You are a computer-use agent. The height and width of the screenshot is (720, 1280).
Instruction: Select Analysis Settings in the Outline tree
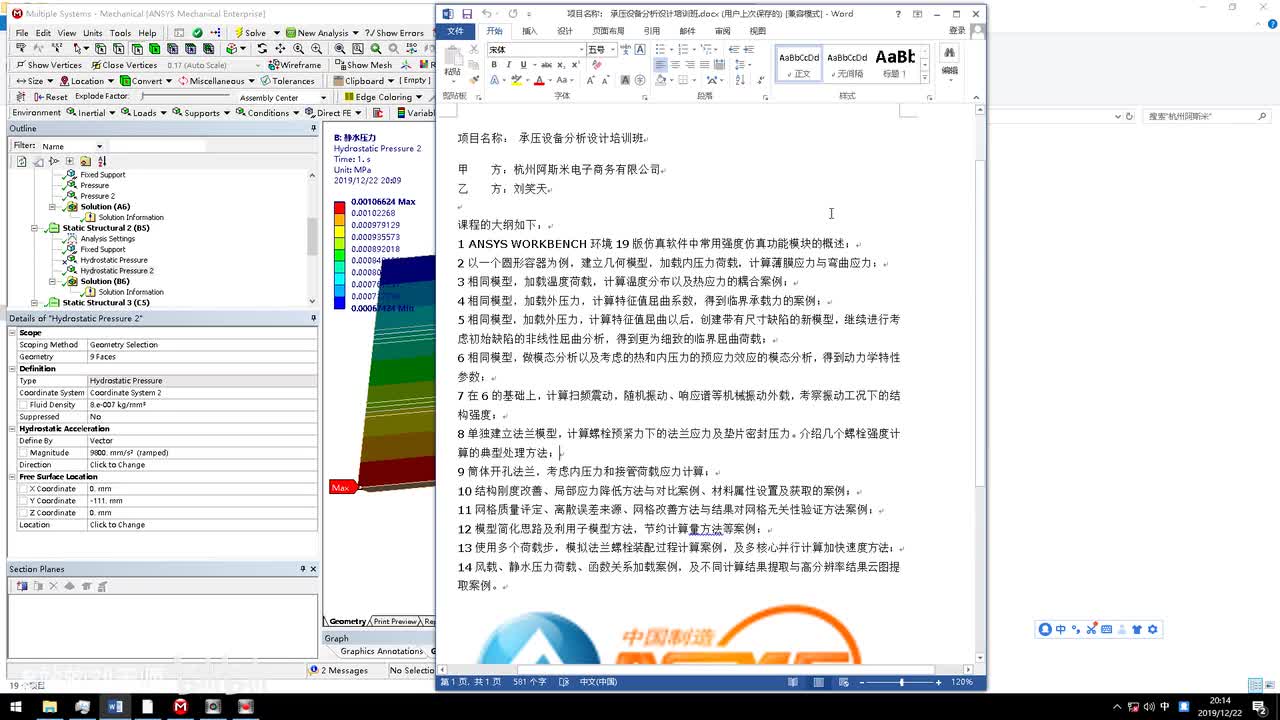pos(108,239)
